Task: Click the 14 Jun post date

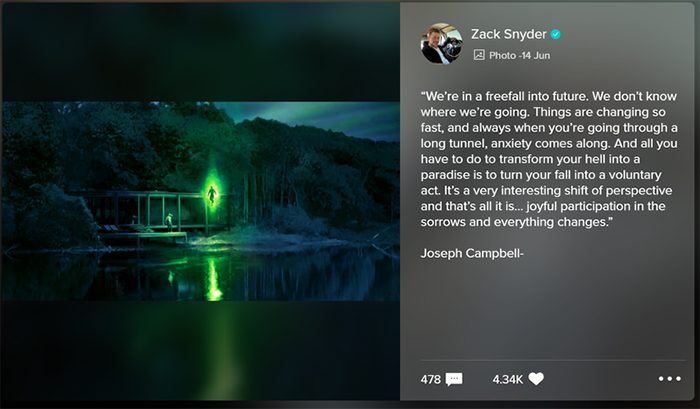Action: click(536, 55)
